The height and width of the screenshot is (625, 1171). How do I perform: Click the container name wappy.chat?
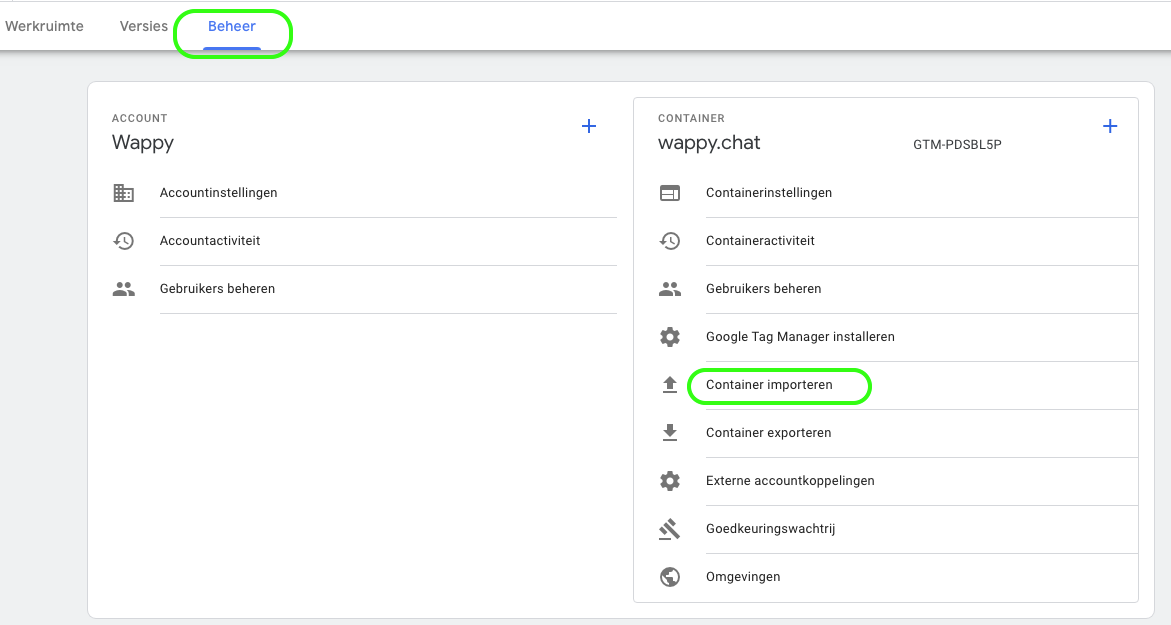tap(709, 143)
